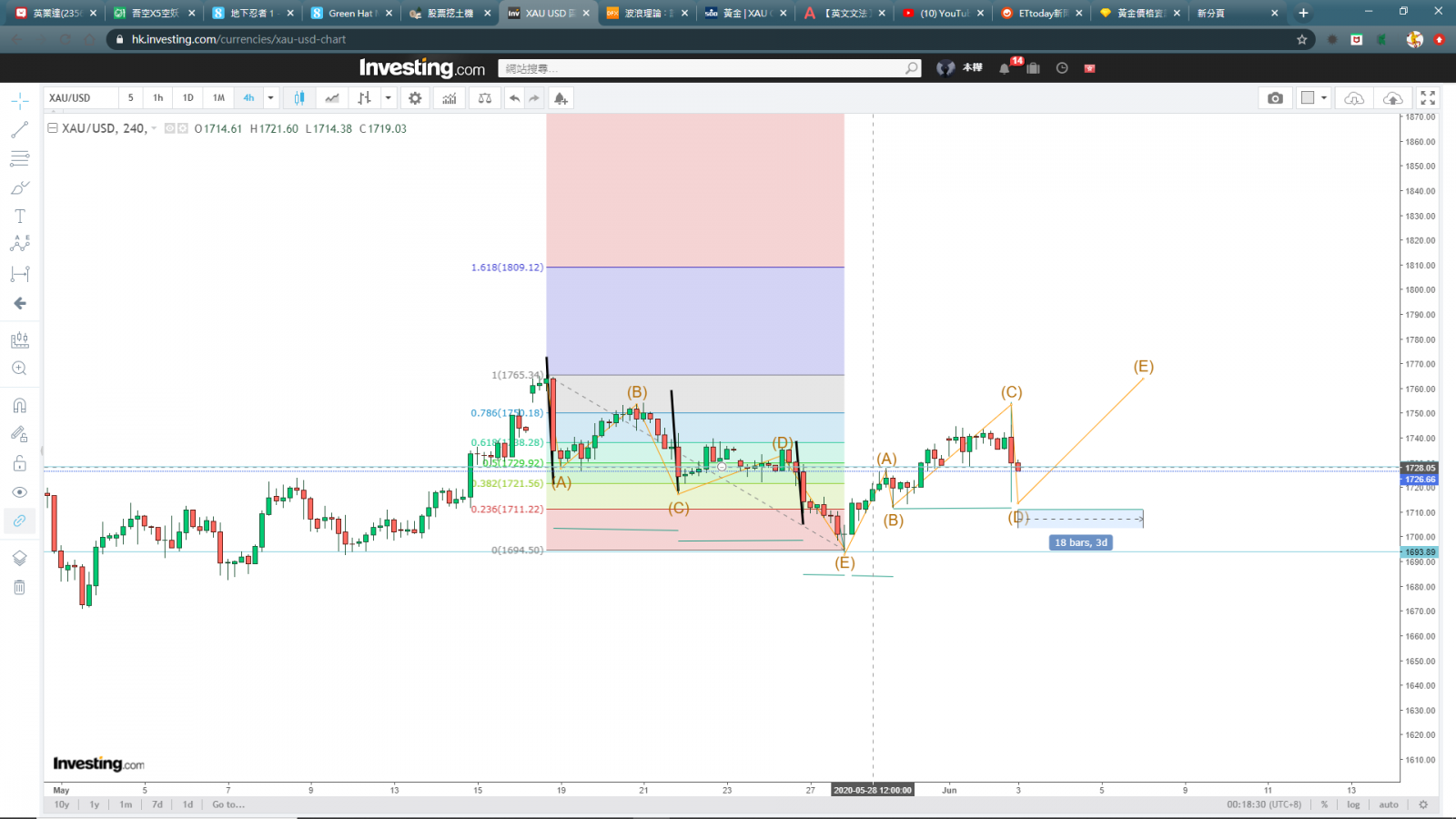Image resolution: width=1456 pixels, height=819 pixels.
Task: Select the crosshair cursor tool
Action: 19,101
